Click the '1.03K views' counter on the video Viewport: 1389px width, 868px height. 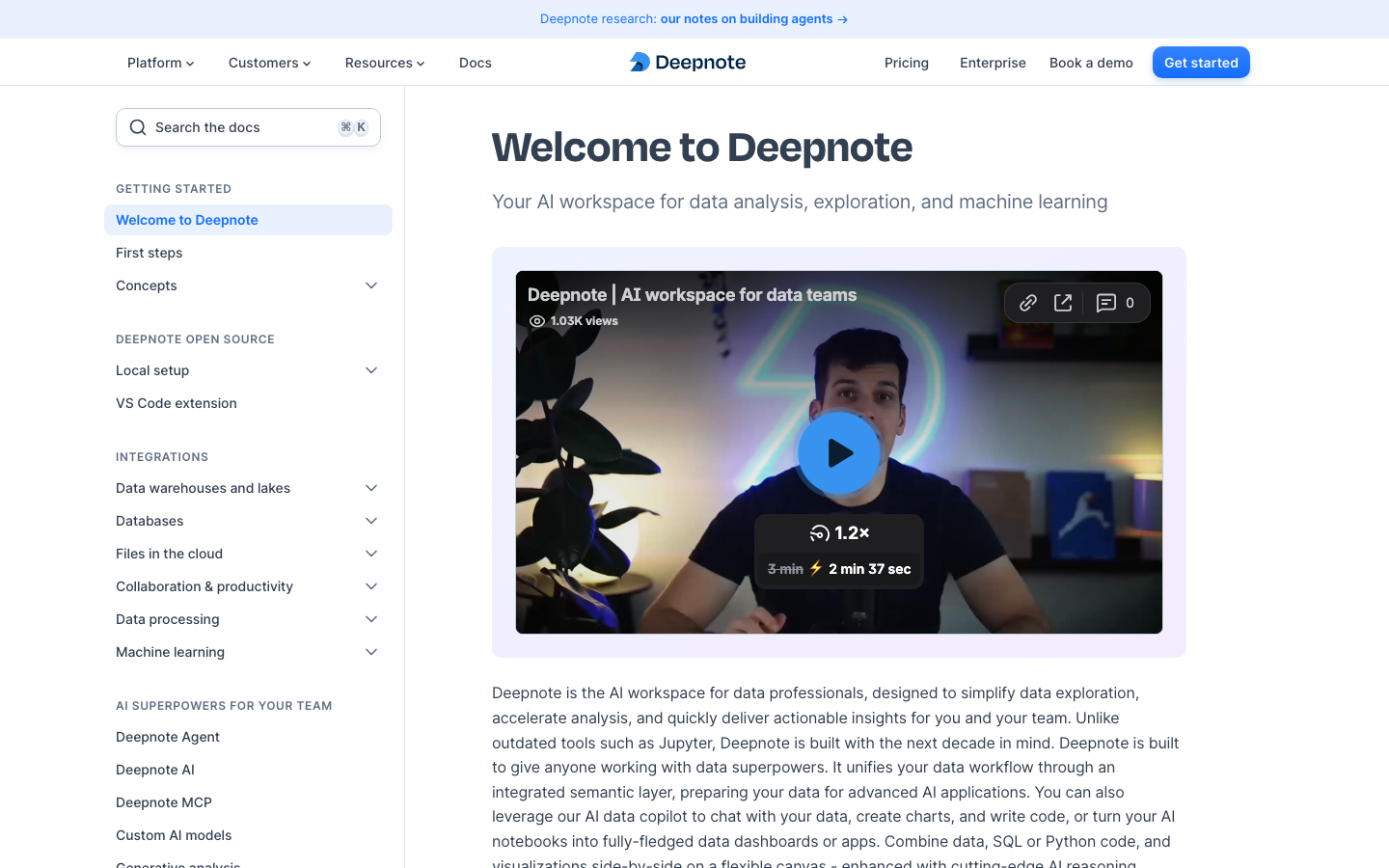click(x=574, y=321)
